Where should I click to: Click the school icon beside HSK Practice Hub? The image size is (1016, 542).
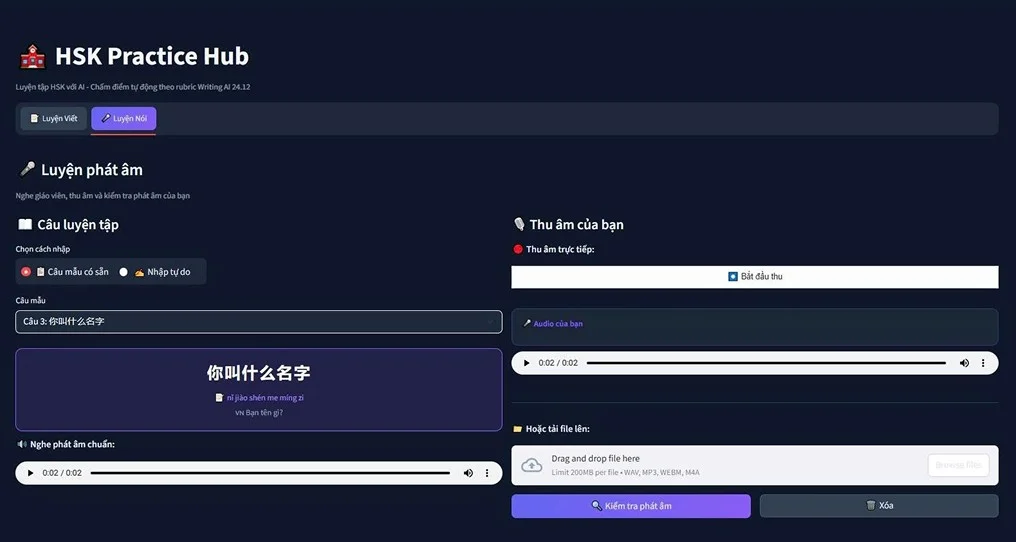point(32,56)
